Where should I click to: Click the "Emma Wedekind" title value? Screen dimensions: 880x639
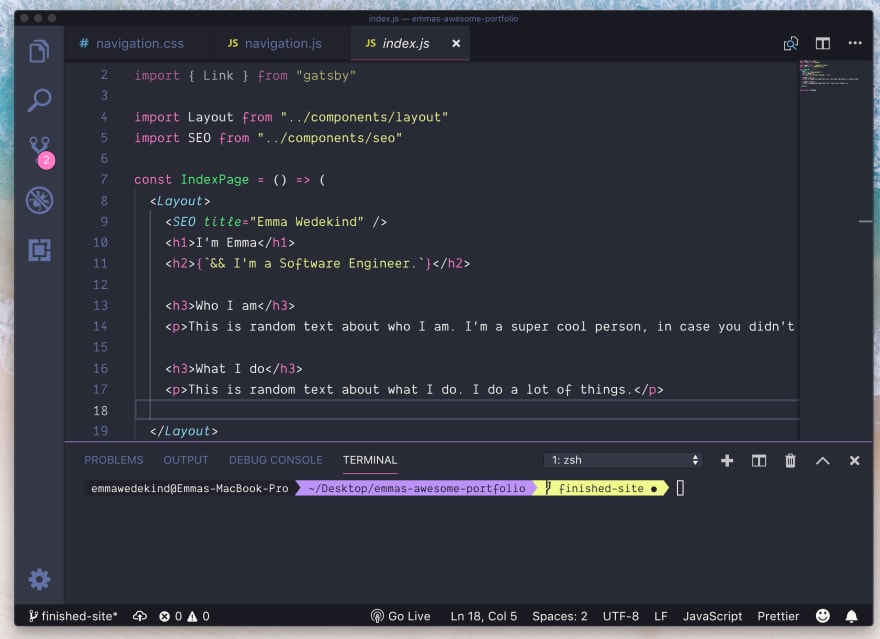tap(306, 222)
